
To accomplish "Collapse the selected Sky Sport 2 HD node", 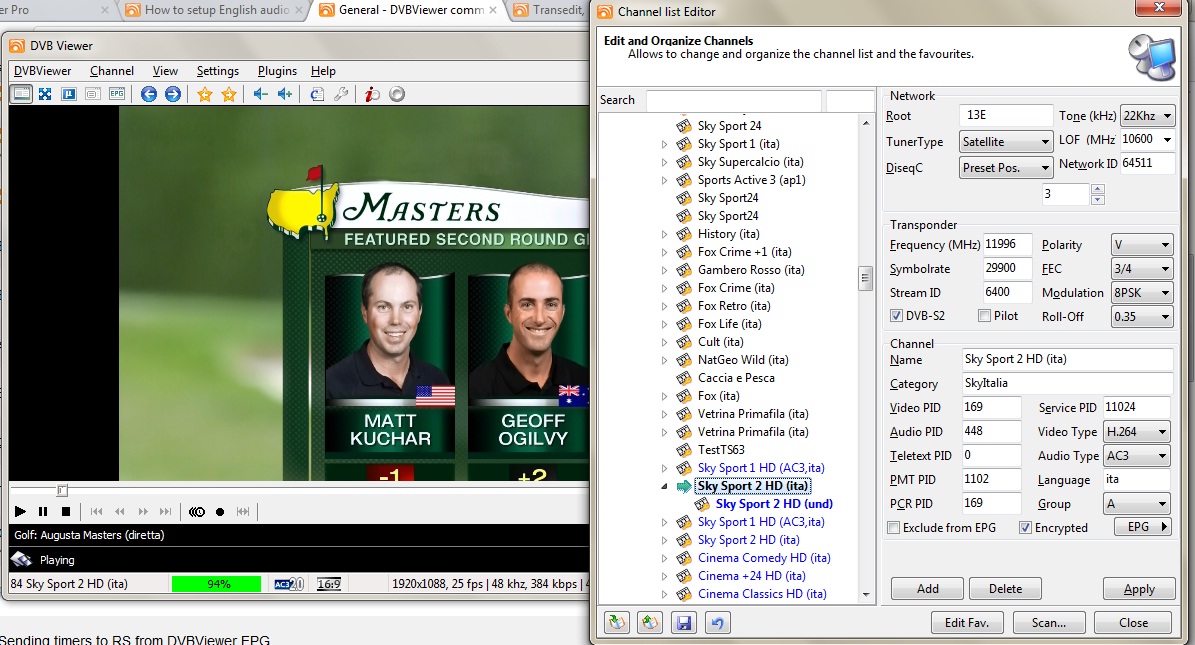I will tap(664, 486).
